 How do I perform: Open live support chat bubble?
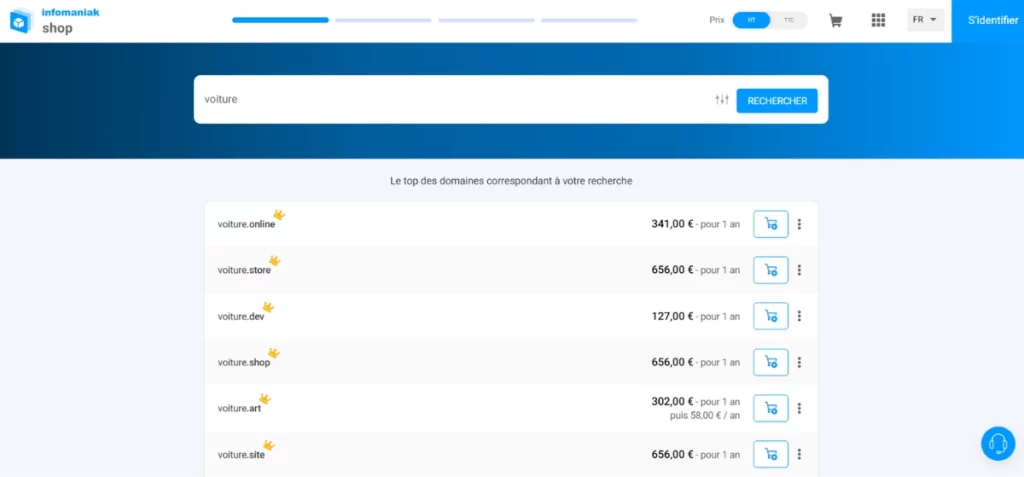997,443
